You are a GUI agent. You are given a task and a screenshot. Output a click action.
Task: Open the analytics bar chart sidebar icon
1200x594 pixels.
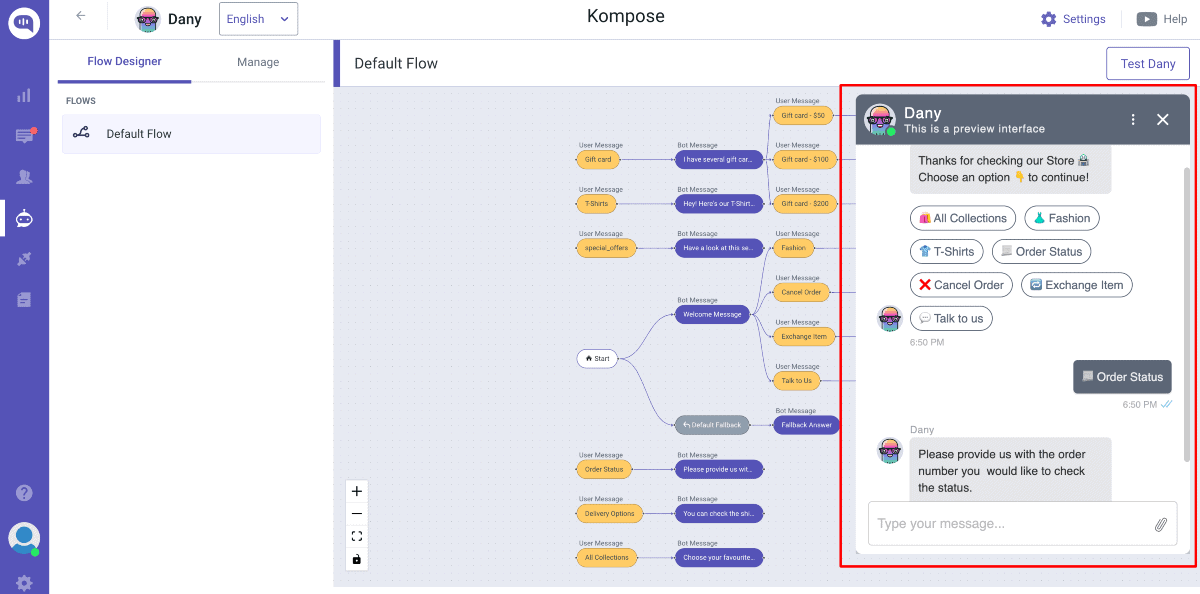tap(24, 96)
